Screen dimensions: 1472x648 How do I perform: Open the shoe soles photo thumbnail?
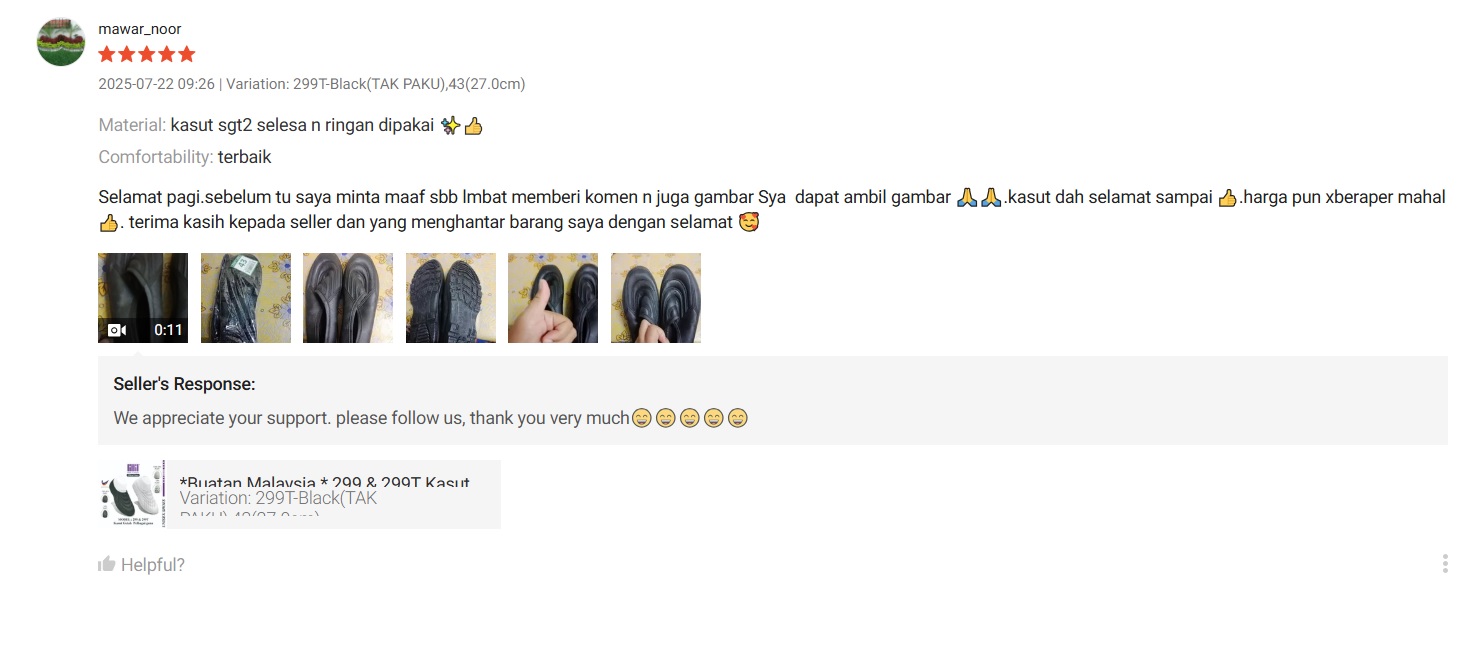pos(451,298)
